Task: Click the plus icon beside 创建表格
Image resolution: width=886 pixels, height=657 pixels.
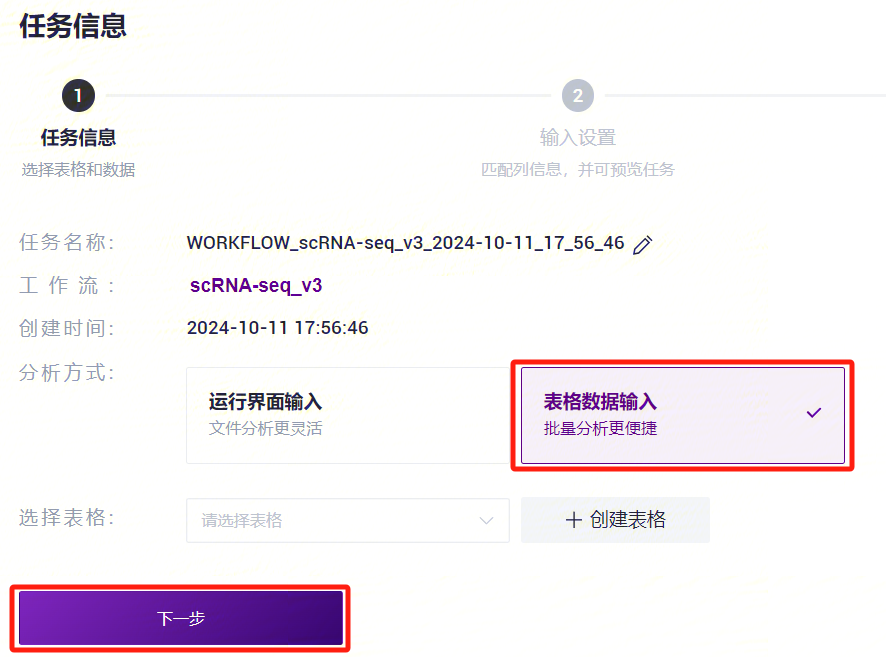Action: pyautogui.click(x=574, y=520)
